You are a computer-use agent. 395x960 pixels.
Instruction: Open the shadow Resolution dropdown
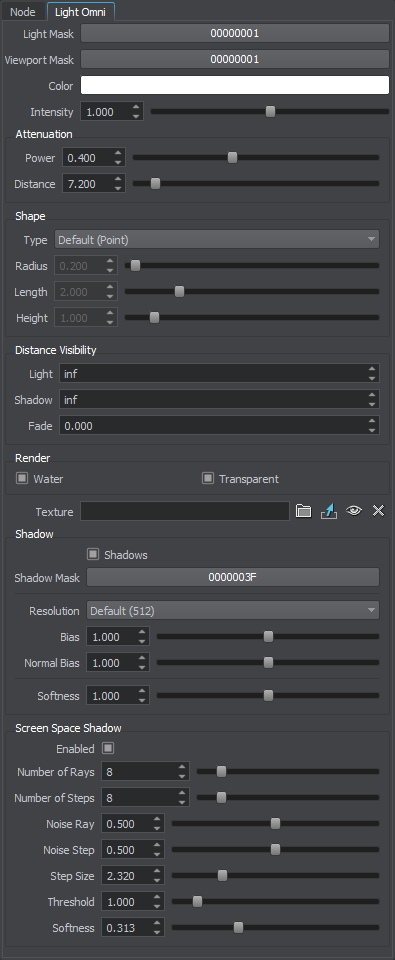click(233, 610)
